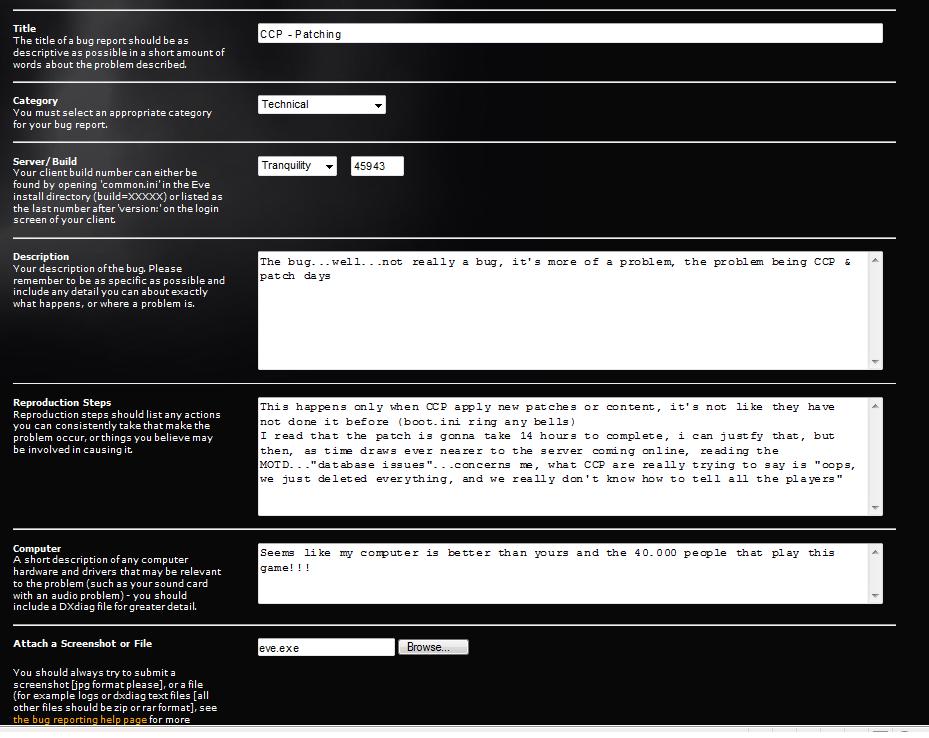Click the Browse... button
The height and width of the screenshot is (738, 929).
433,647
